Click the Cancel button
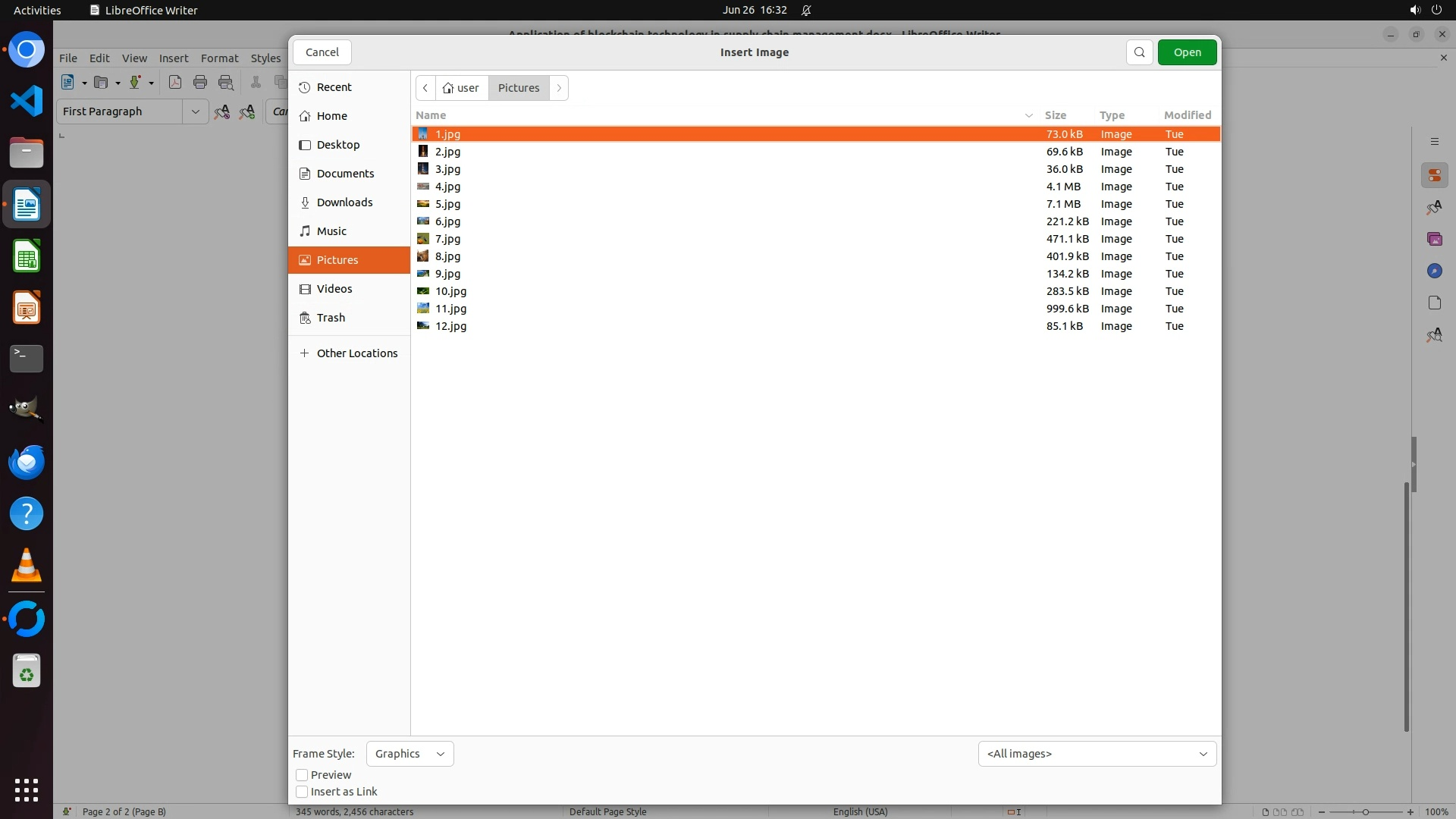The height and width of the screenshot is (819, 1456). (322, 52)
